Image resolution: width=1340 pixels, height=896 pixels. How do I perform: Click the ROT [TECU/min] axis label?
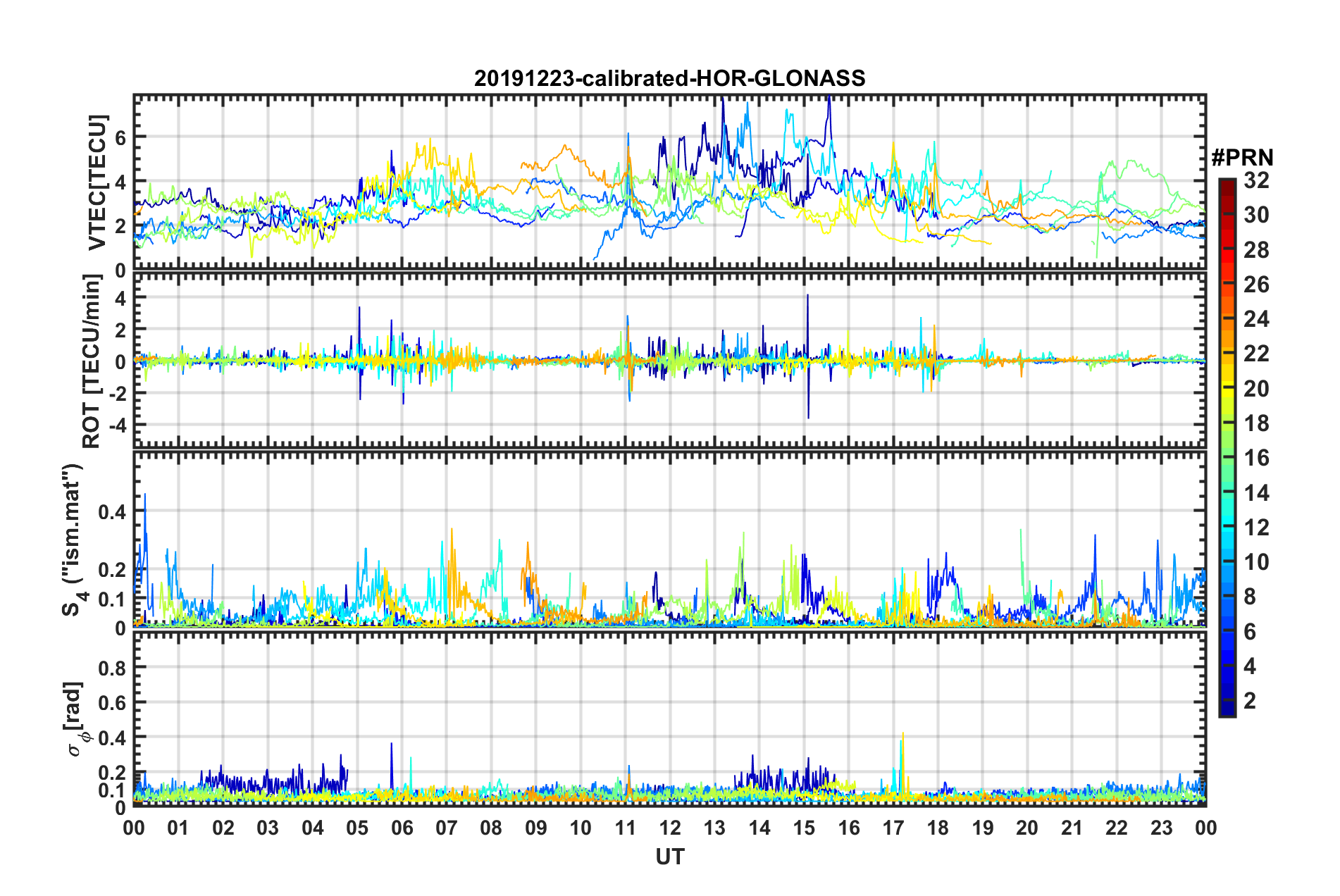(x=92, y=361)
